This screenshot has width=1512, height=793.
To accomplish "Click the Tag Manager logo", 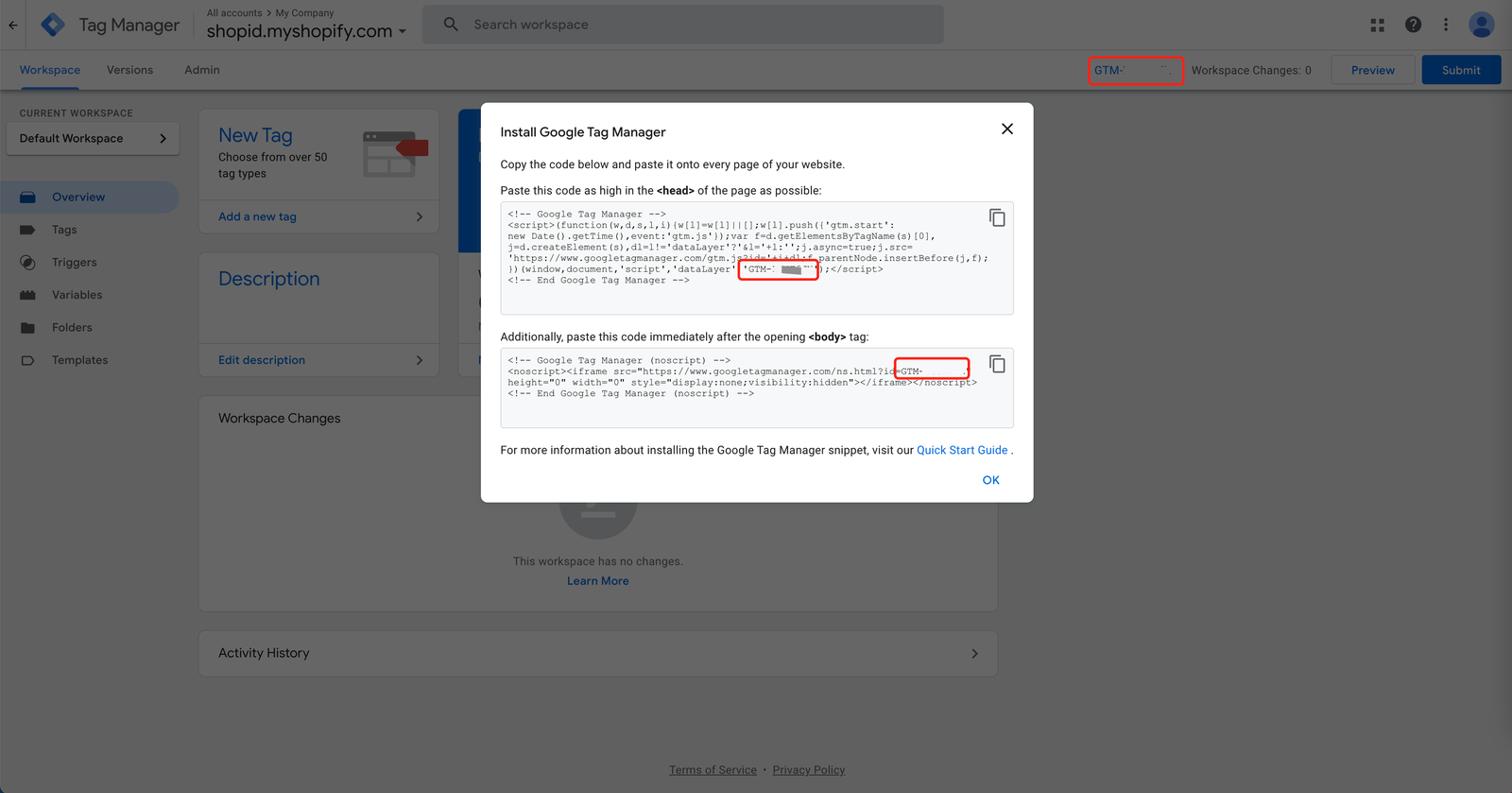I will [x=54, y=26].
